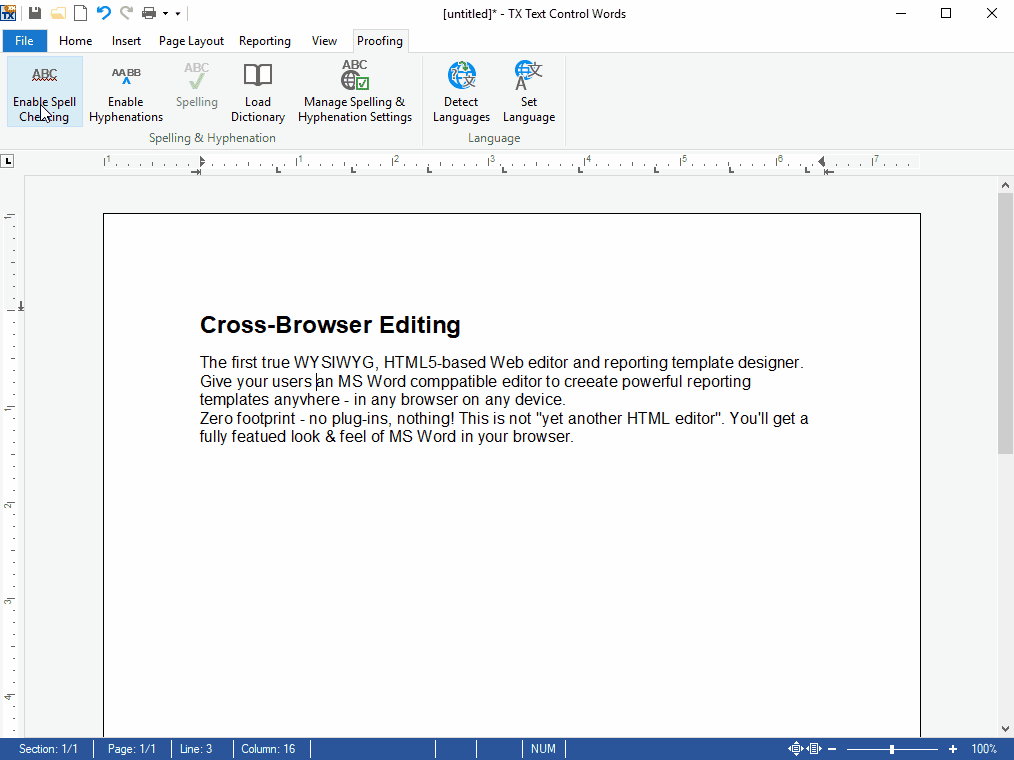Image resolution: width=1014 pixels, height=760 pixels.
Task: Toggle Enable Hyphenations
Action: click(126, 91)
